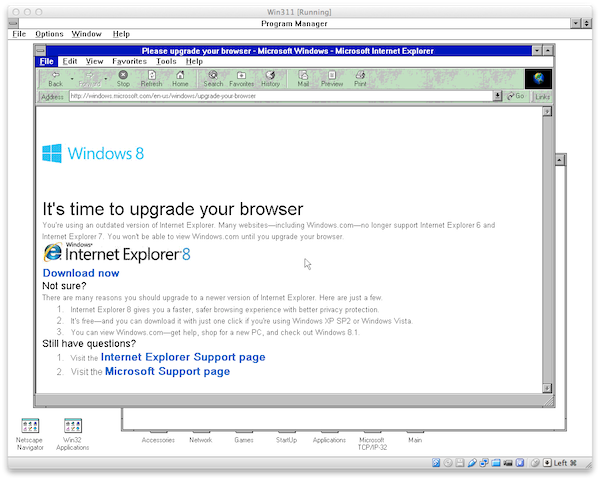Screen dimensions: 600x480
Task: Expand the Back button history arrow
Action: pos(72,79)
